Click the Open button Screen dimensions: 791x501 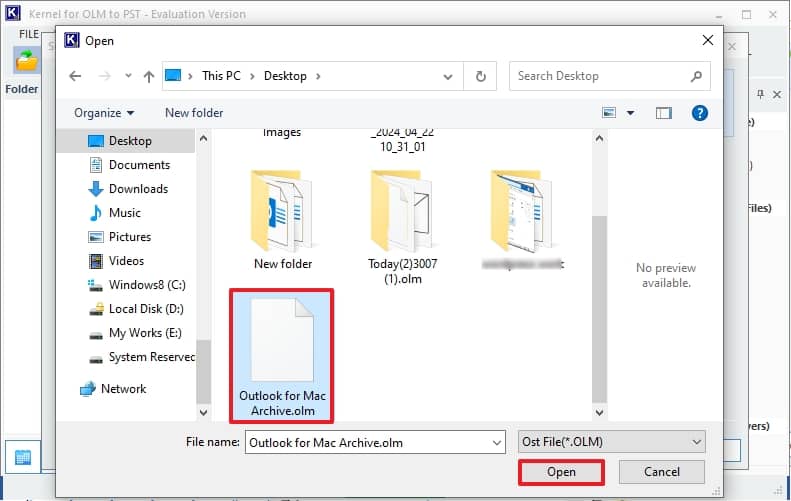click(561, 472)
